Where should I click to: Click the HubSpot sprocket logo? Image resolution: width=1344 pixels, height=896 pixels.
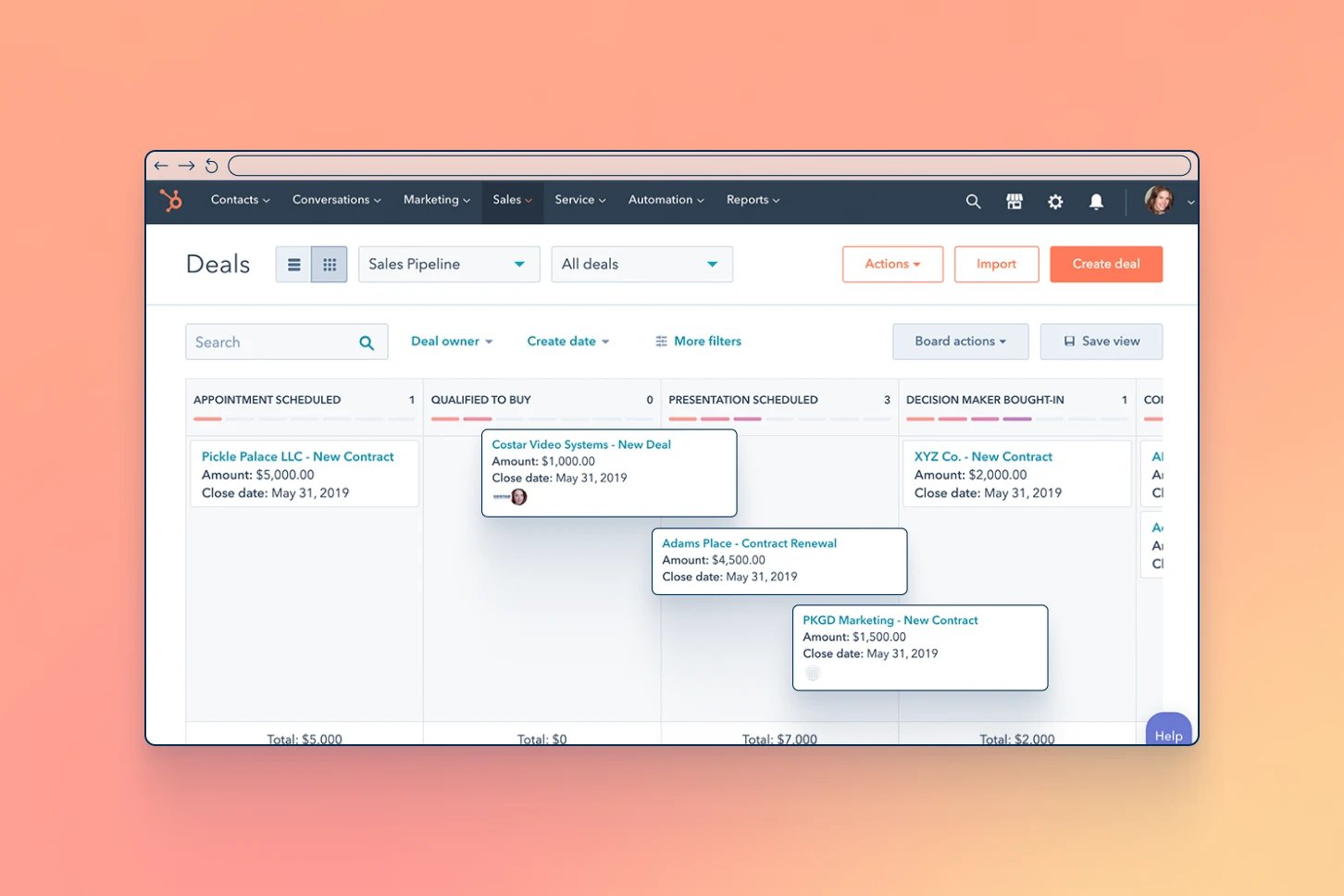point(171,200)
